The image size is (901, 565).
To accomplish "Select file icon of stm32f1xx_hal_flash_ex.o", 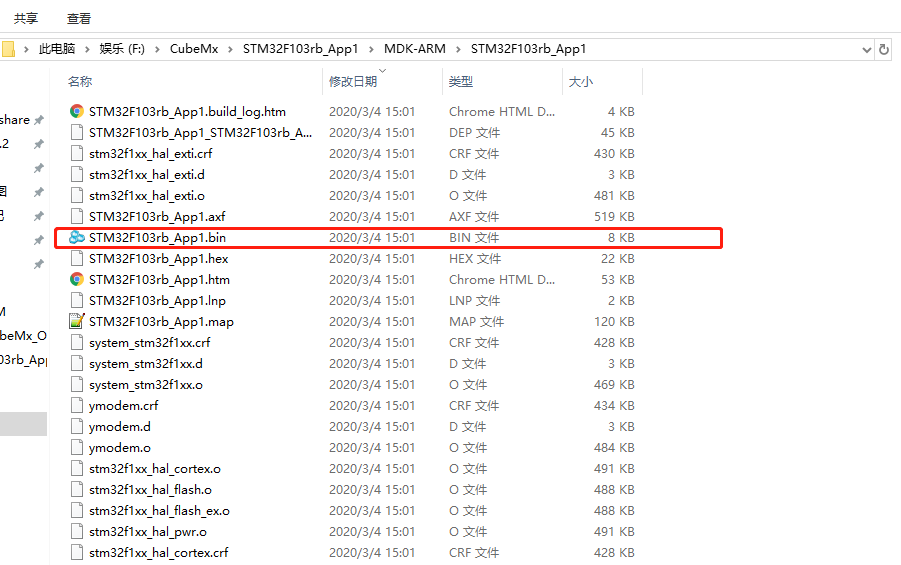I will (76, 510).
